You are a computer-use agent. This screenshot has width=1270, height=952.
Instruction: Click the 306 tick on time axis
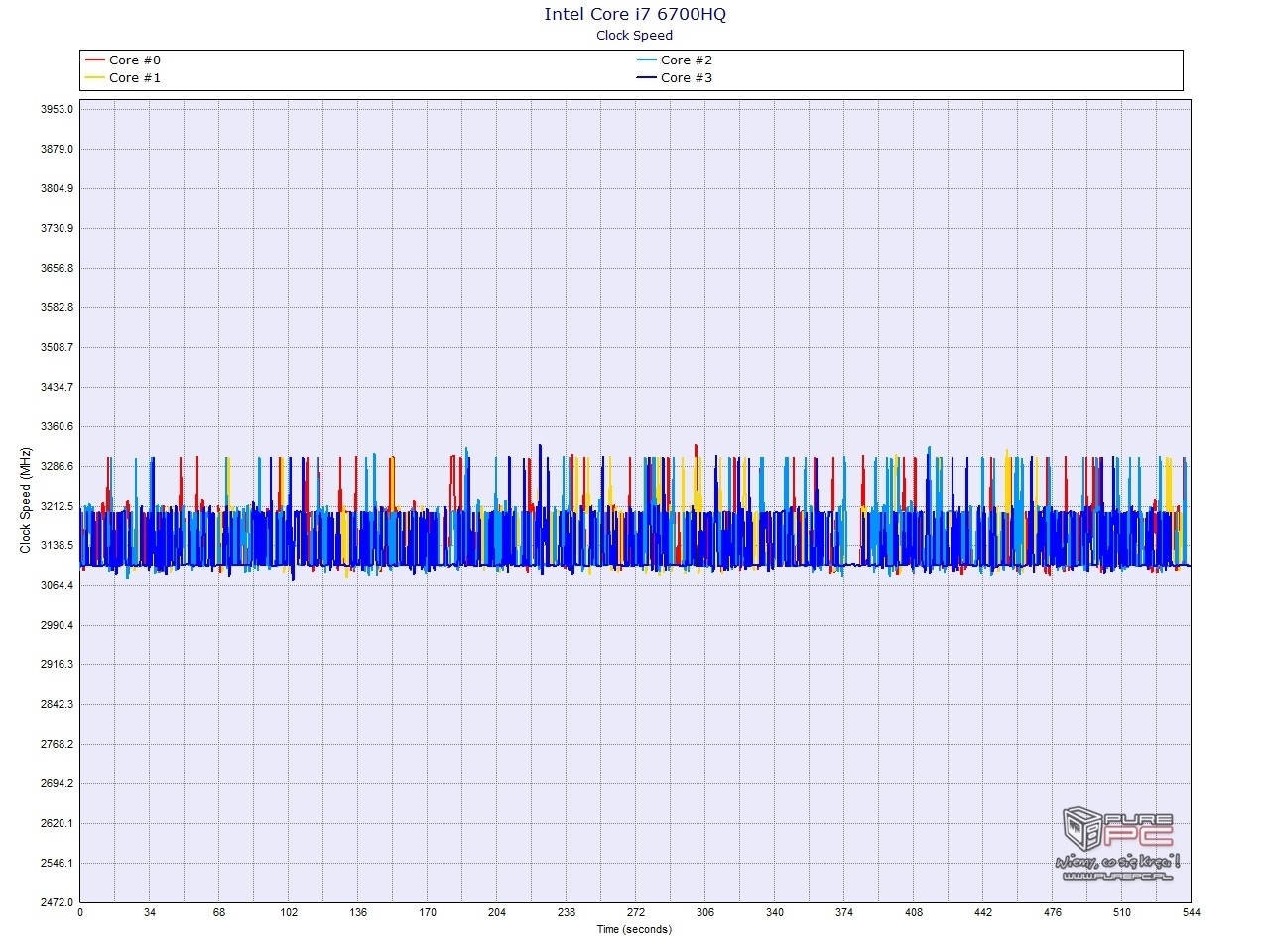point(705,913)
